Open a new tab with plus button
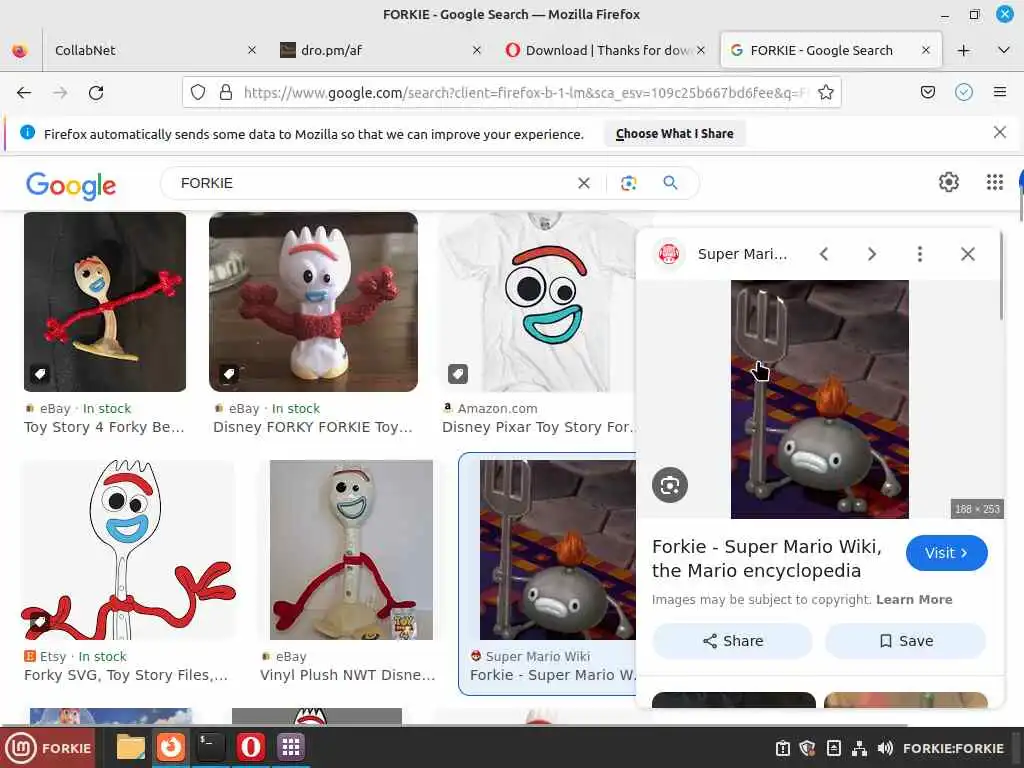Viewport: 1024px width, 768px height. (963, 50)
